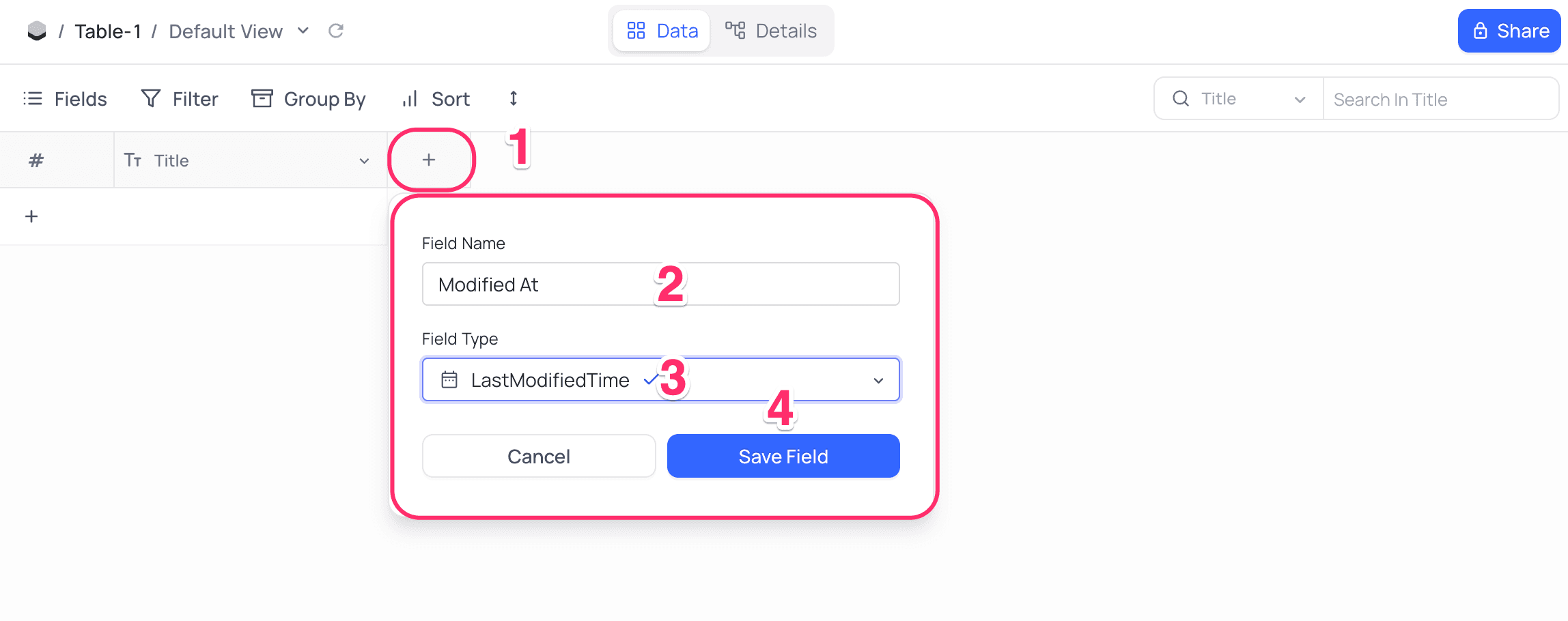Switch to the Data tab
The image size is (1568, 621).
pos(662,31)
